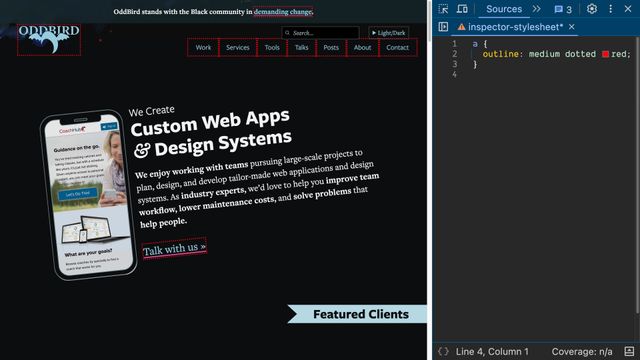Click the Featured Clients banner heading
This screenshot has height=360, width=640.
point(361,314)
